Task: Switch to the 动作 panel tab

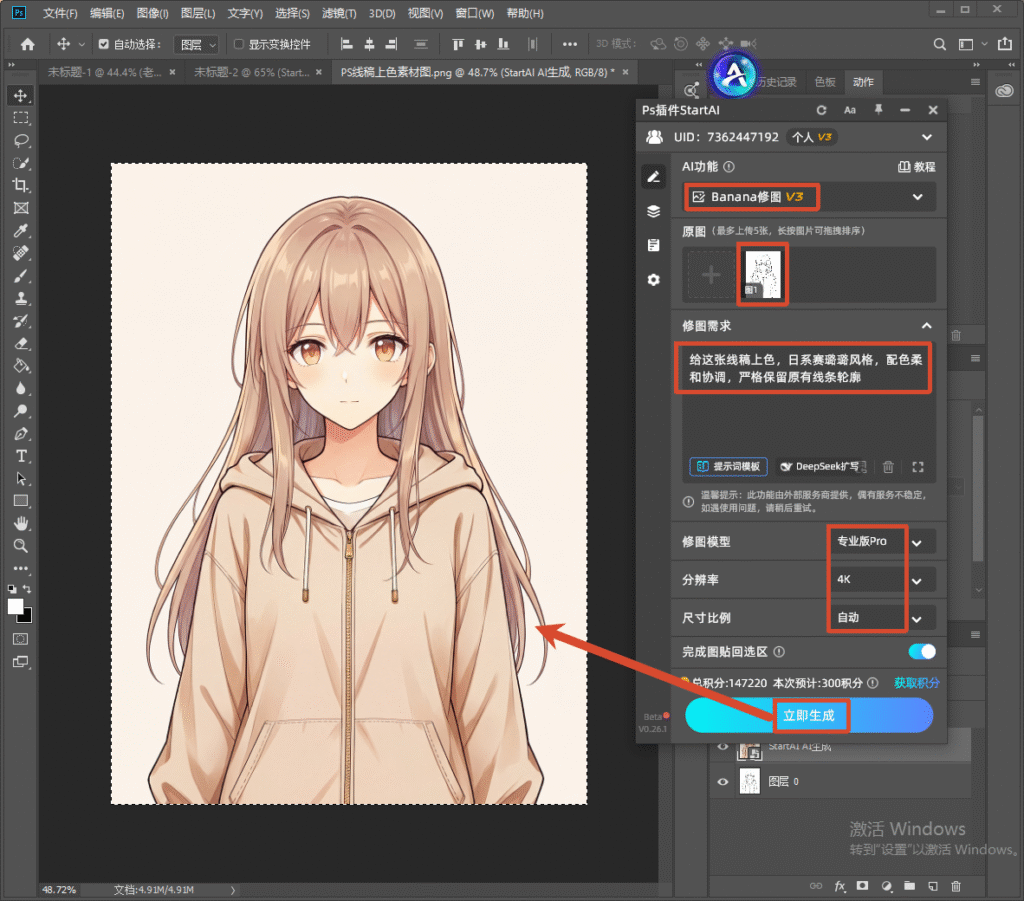Action: (863, 82)
